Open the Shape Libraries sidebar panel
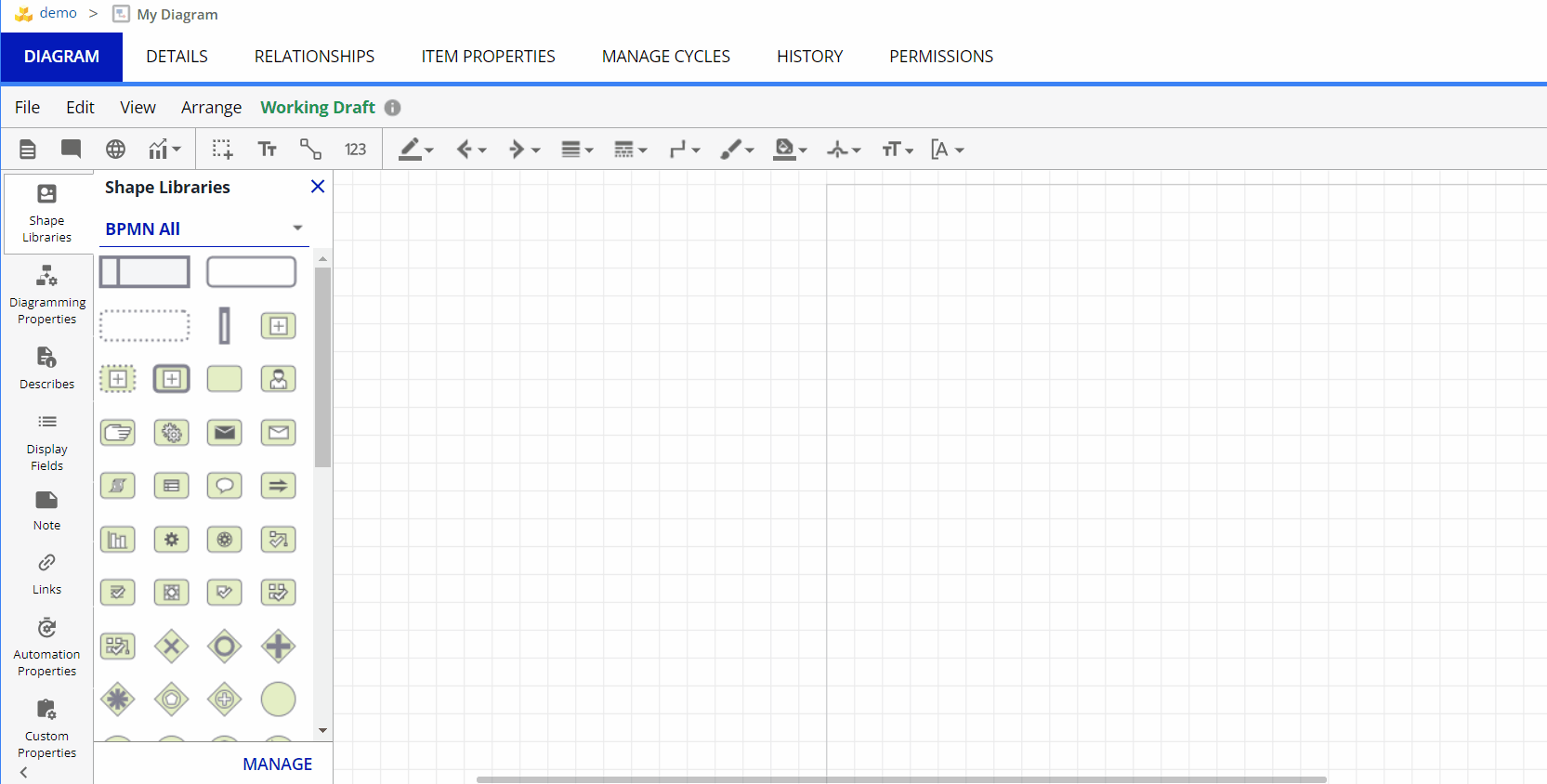Viewport: 1547px width, 784px height. pos(46,214)
